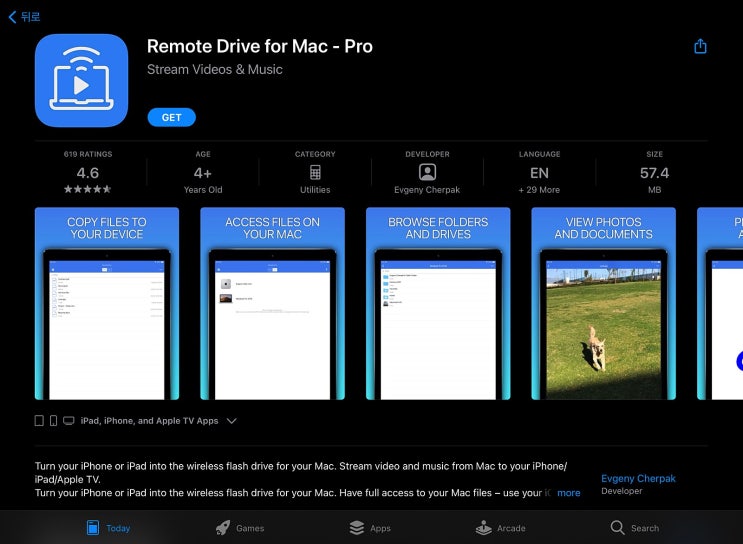Image resolution: width=743 pixels, height=544 pixels.
Task: Tap the 'Evgeny Cherpak' name under Developer
Action: [427, 190]
